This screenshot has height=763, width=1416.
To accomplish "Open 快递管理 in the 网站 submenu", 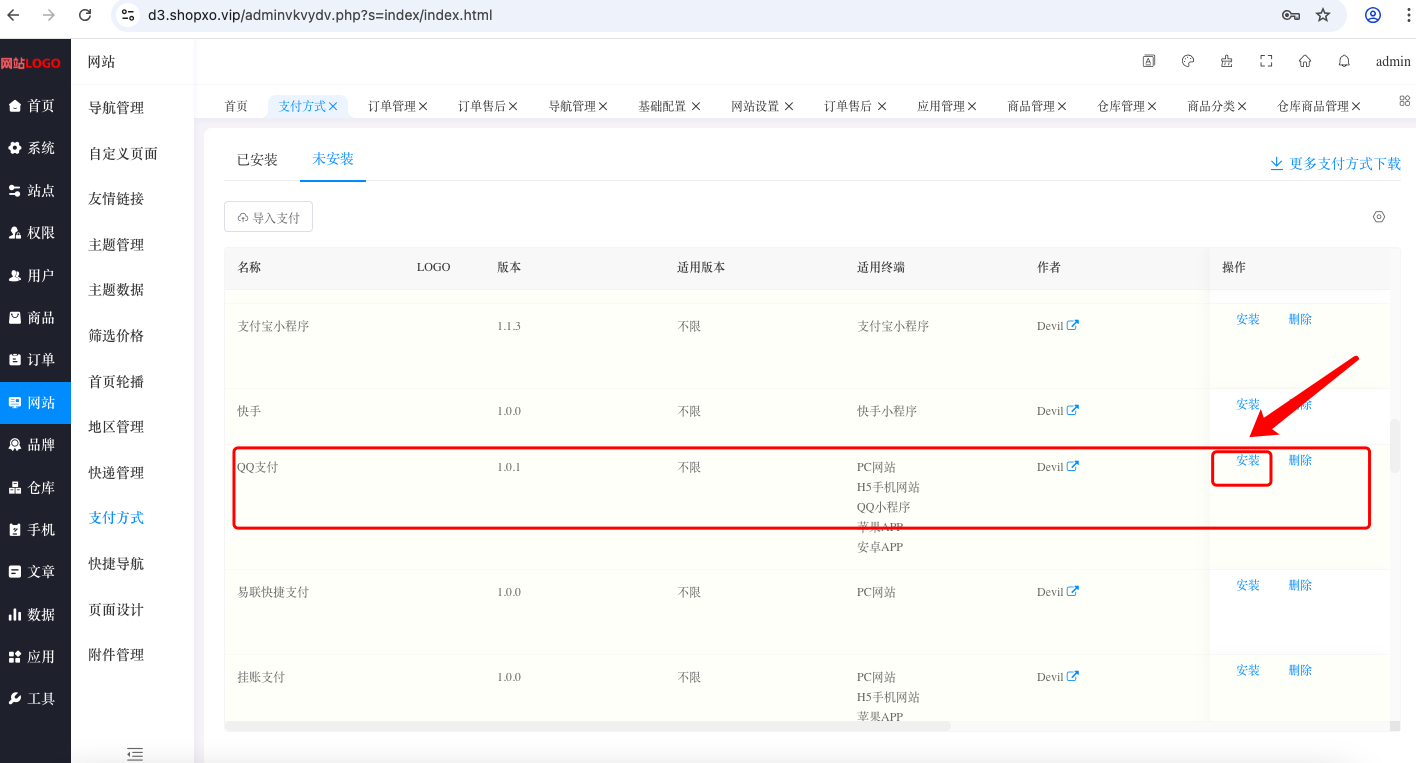I will pos(116,473).
